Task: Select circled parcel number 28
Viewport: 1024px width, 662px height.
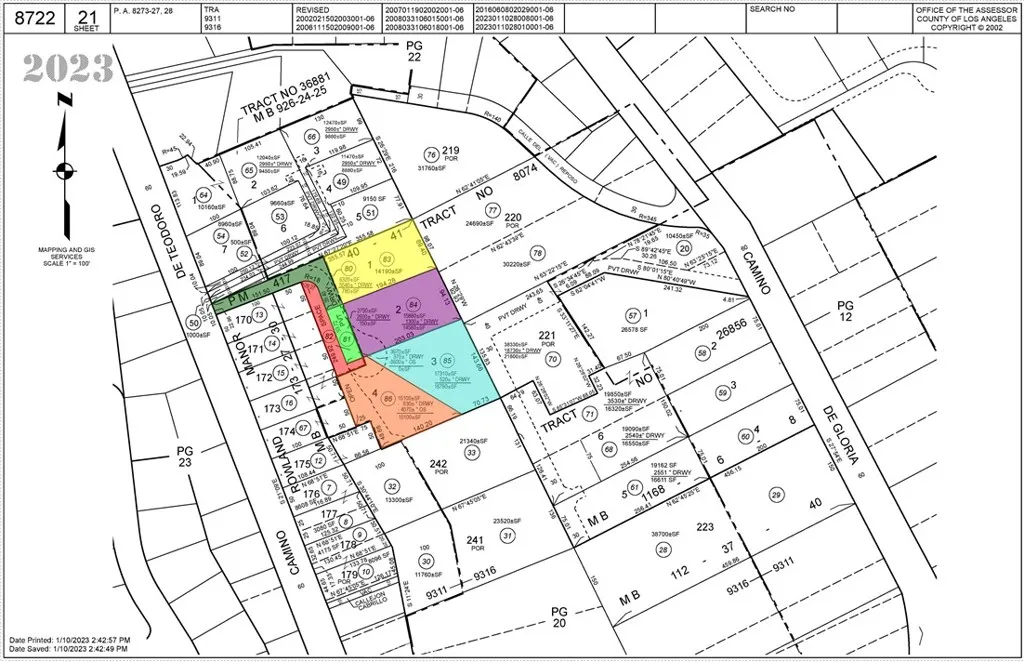Action: pos(663,550)
